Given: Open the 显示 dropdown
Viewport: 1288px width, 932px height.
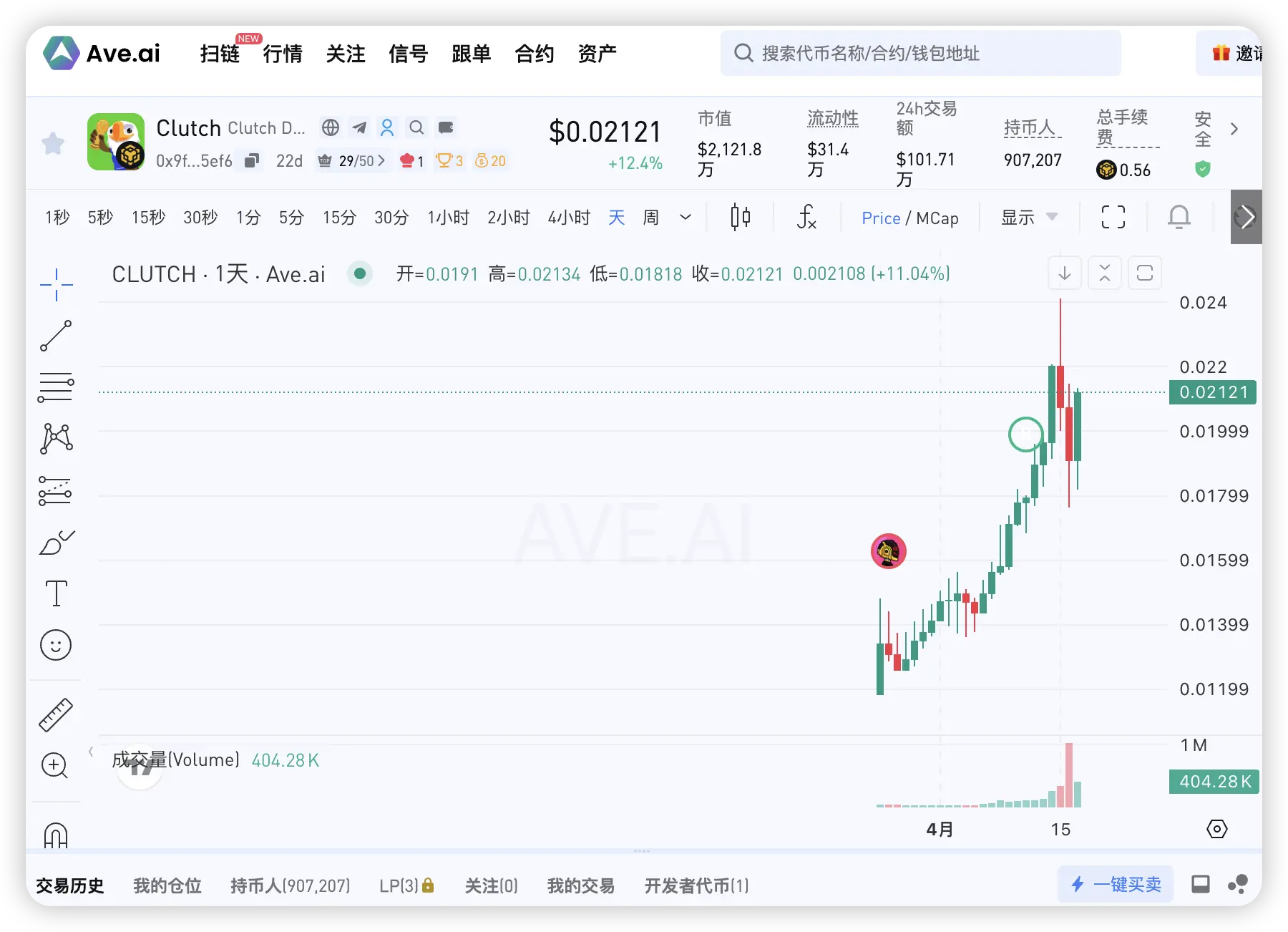Looking at the screenshot, I should click(1029, 218).
